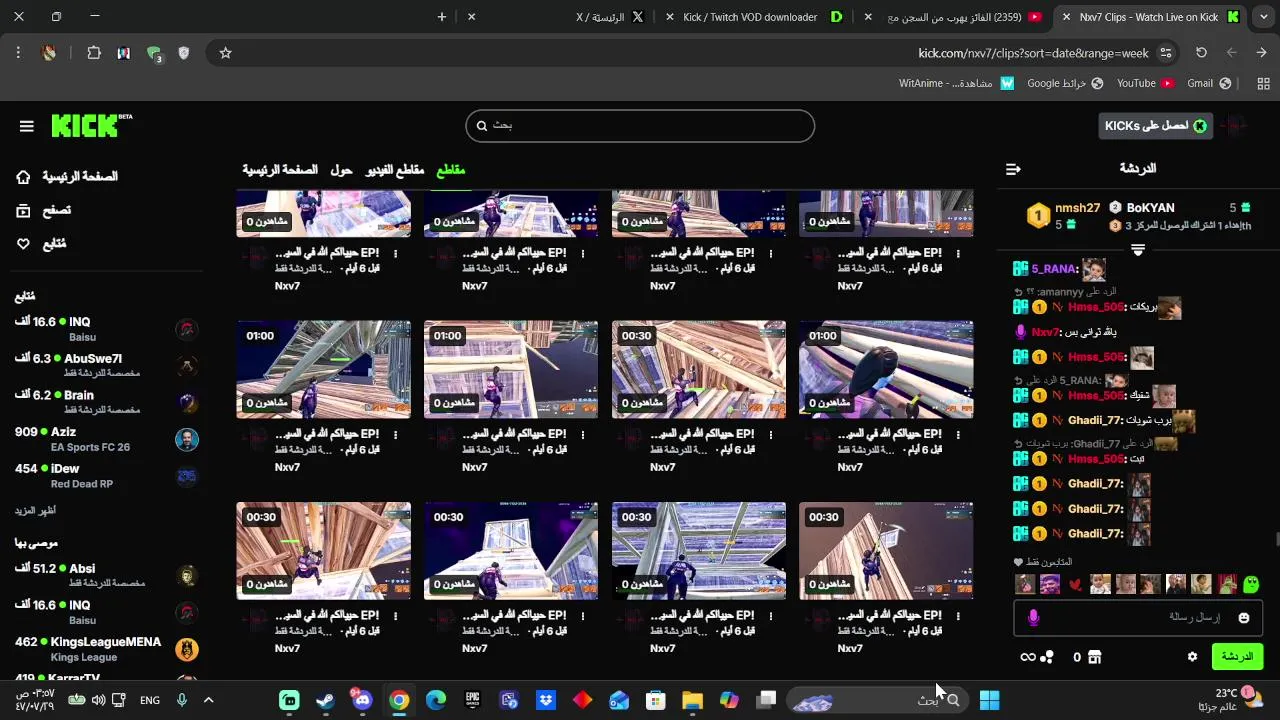Open WitAnime bookmark
Image resolution: width=1280 pixels, height=720 pixels.
point(957,83)
